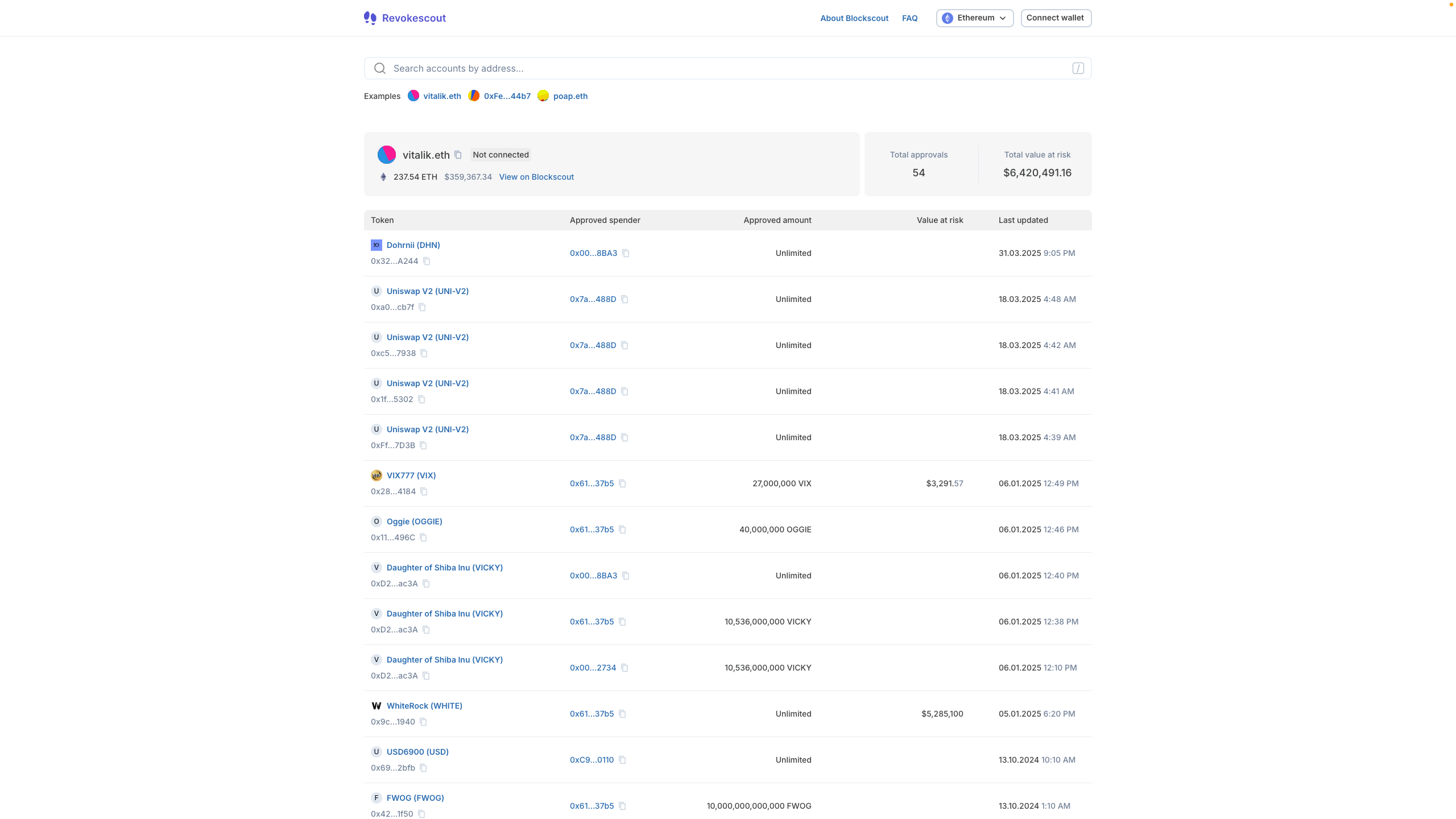Click the Connect wallet button
Screen dimensions: 1456x819
[1056, 18]
